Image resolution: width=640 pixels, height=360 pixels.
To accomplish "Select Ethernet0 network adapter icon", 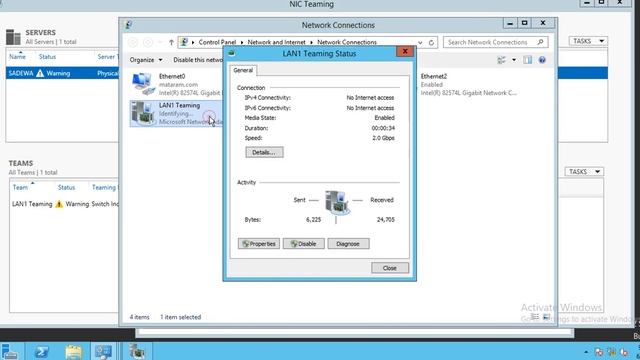I will (142, 84).
